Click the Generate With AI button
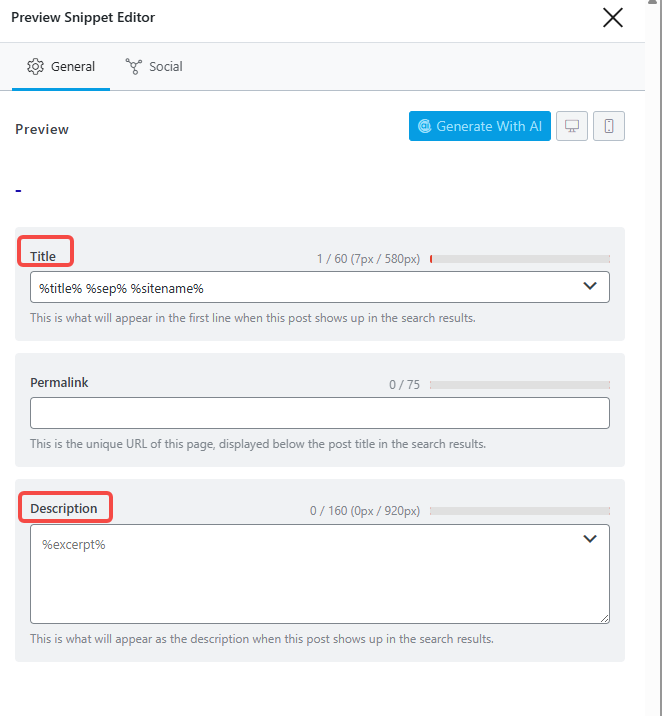 click(x=480, y=126)
